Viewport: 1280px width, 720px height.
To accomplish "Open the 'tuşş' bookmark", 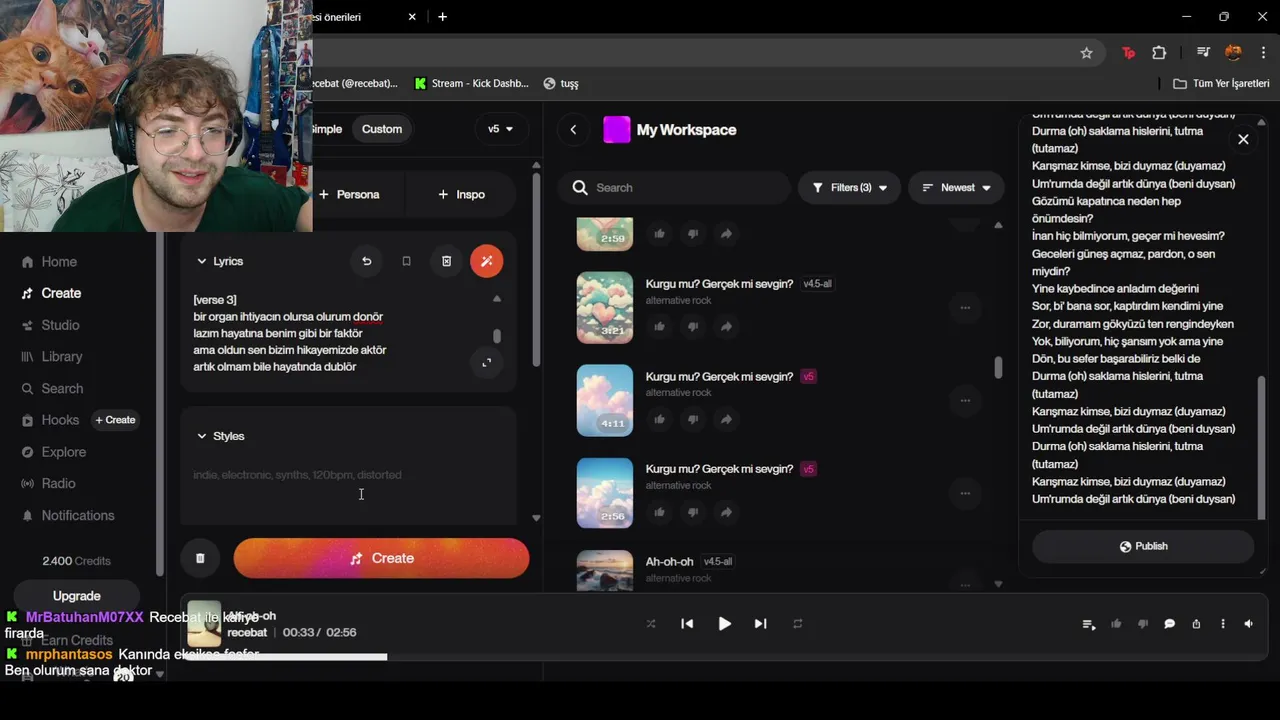I will (561, 84).
